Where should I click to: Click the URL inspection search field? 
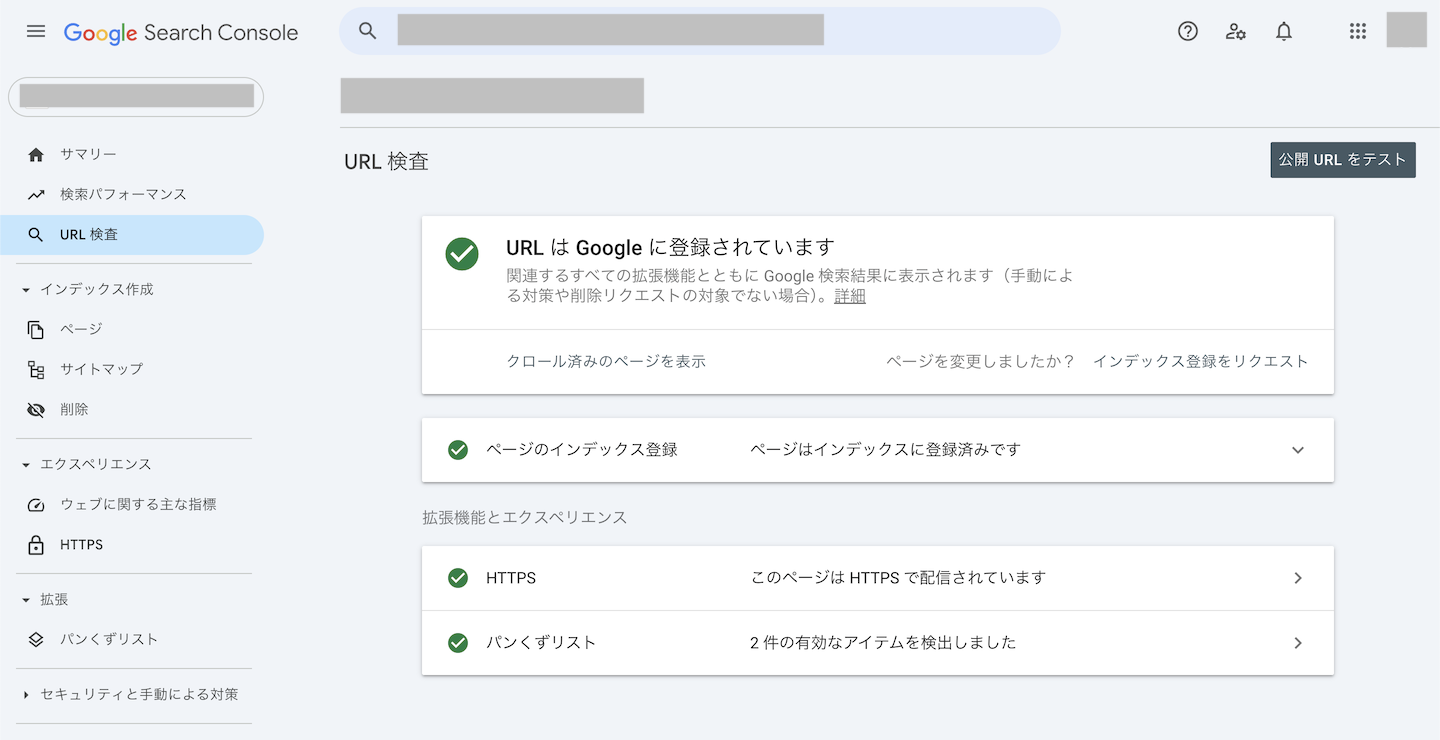(700, 31)
